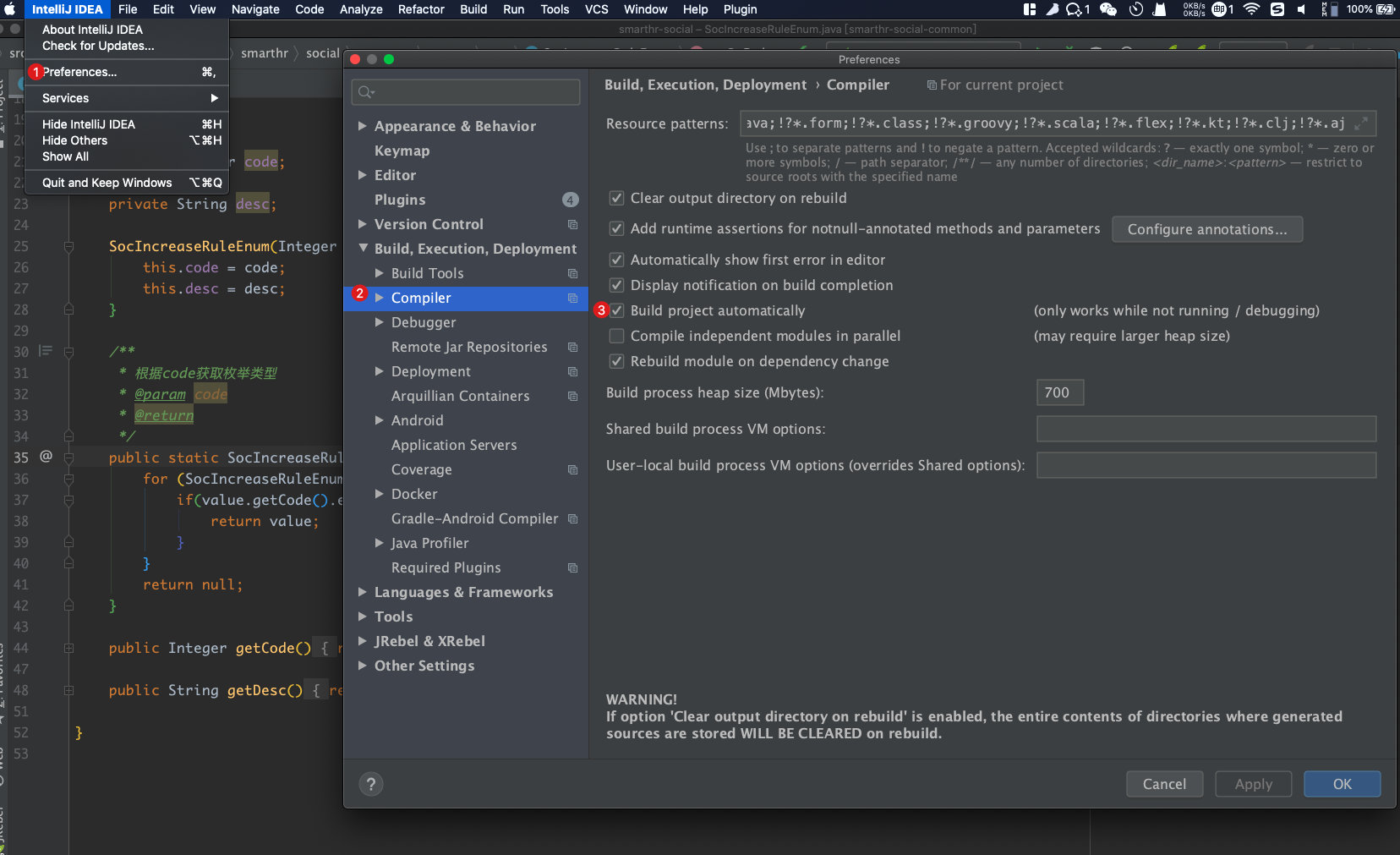Image resolution: width=1400 pixels, height=855 pixels.
Task: Expand the Editor settings section
Action: pos(363,175)
